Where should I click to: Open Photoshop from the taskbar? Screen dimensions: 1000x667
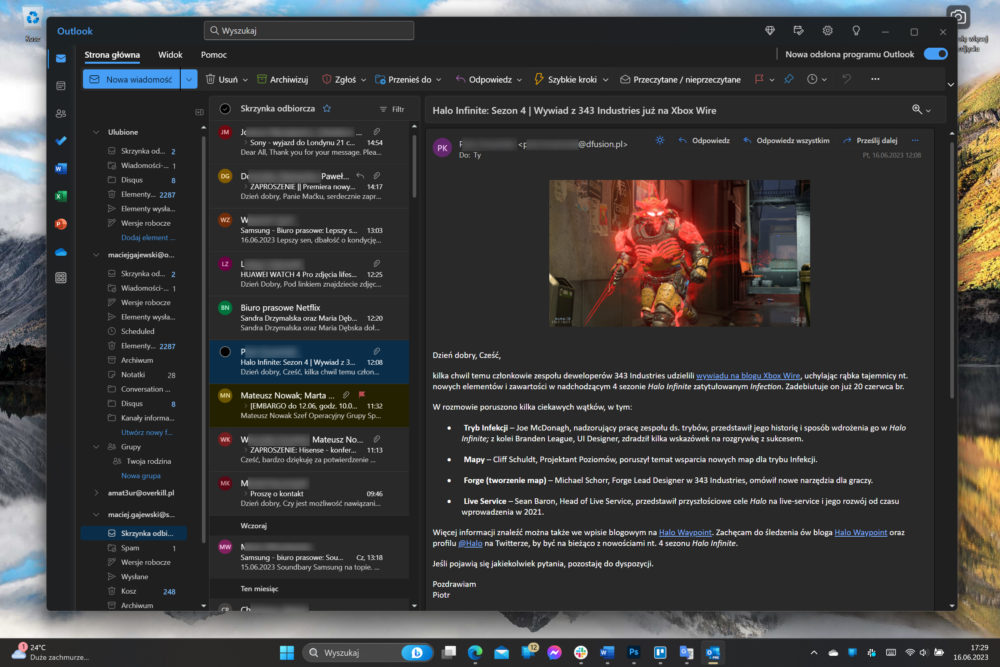click(x=633, y=652)
